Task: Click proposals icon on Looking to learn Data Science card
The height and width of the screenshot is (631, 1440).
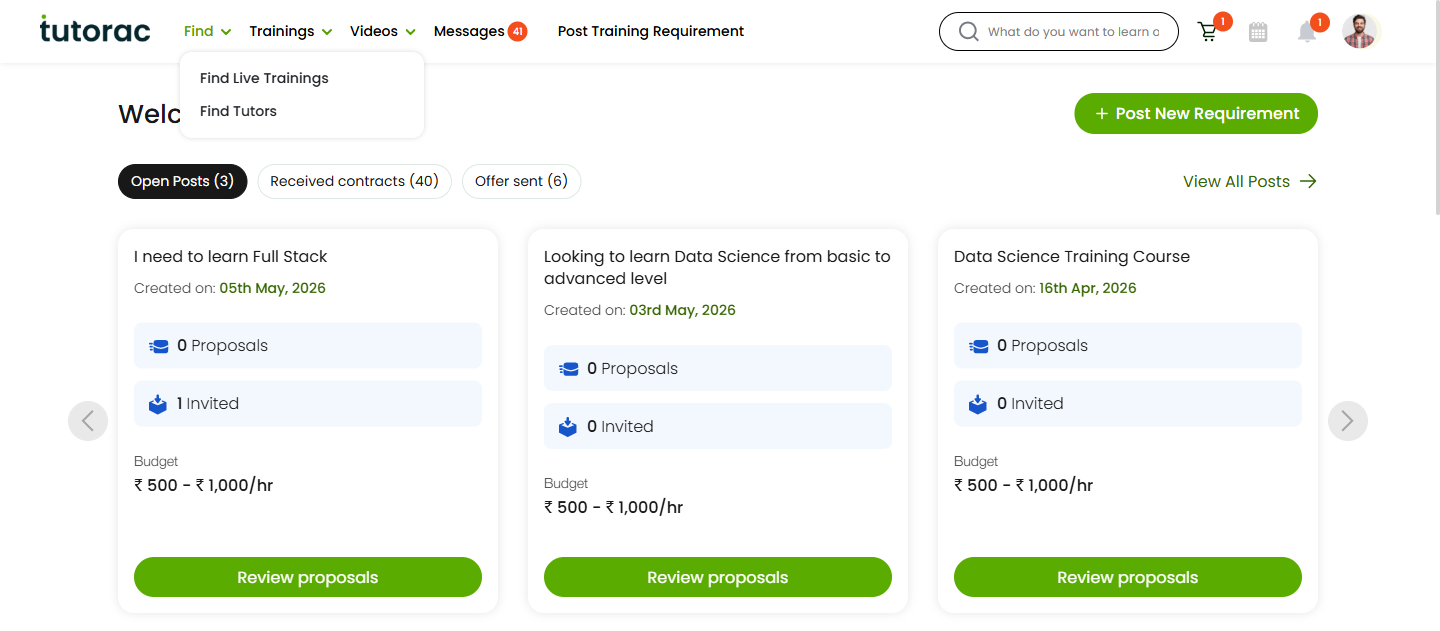Action: tap(569, 369)
